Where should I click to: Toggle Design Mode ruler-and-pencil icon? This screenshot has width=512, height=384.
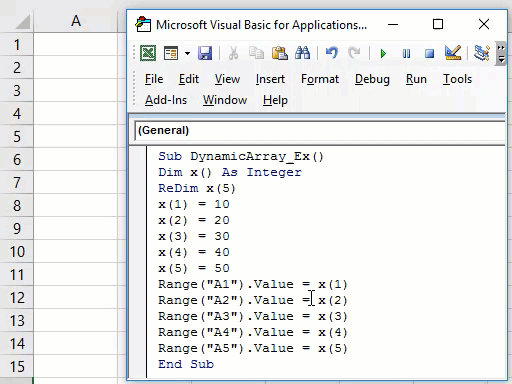[453, 53]
